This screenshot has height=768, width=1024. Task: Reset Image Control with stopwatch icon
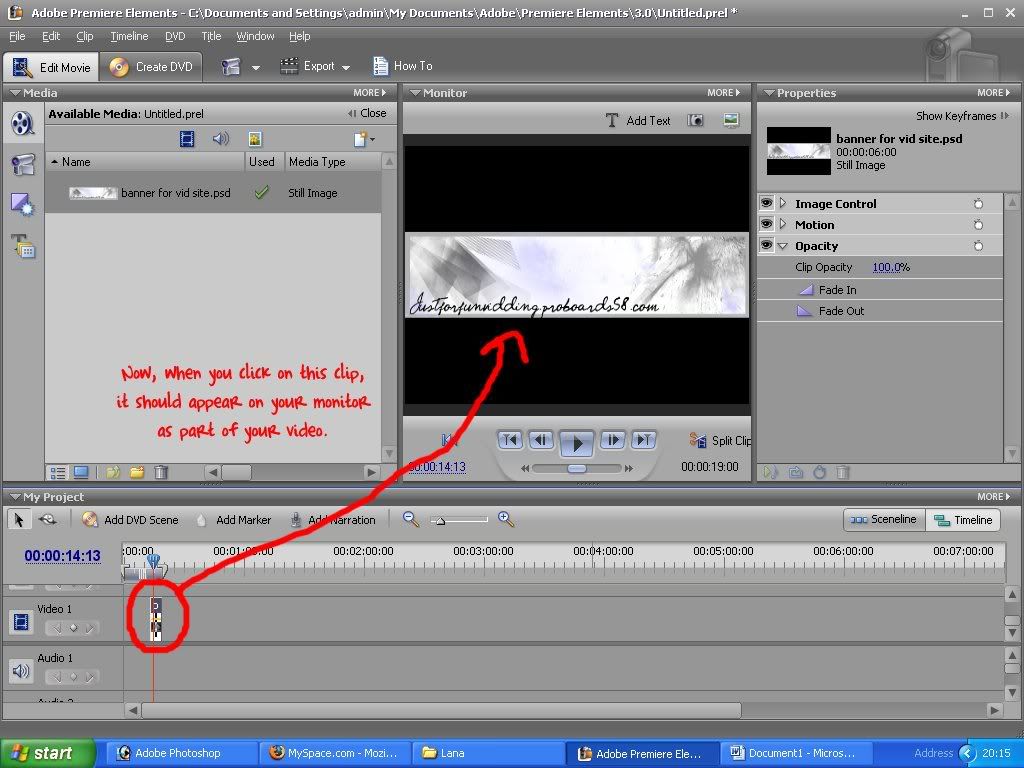click(978, 204)
